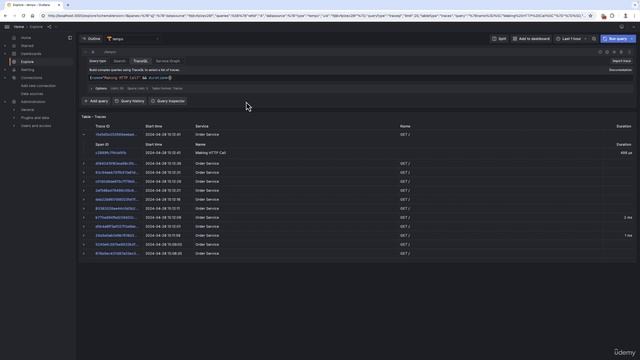The width and height of the screenshot is (640, 360).
Task: Select the TraceQL query type
Action: pos(140,61)
